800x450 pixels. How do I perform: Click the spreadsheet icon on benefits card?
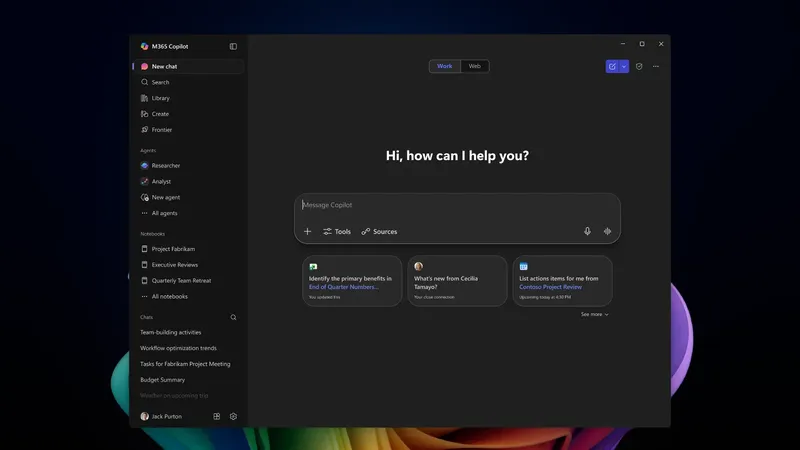(313, 266)
